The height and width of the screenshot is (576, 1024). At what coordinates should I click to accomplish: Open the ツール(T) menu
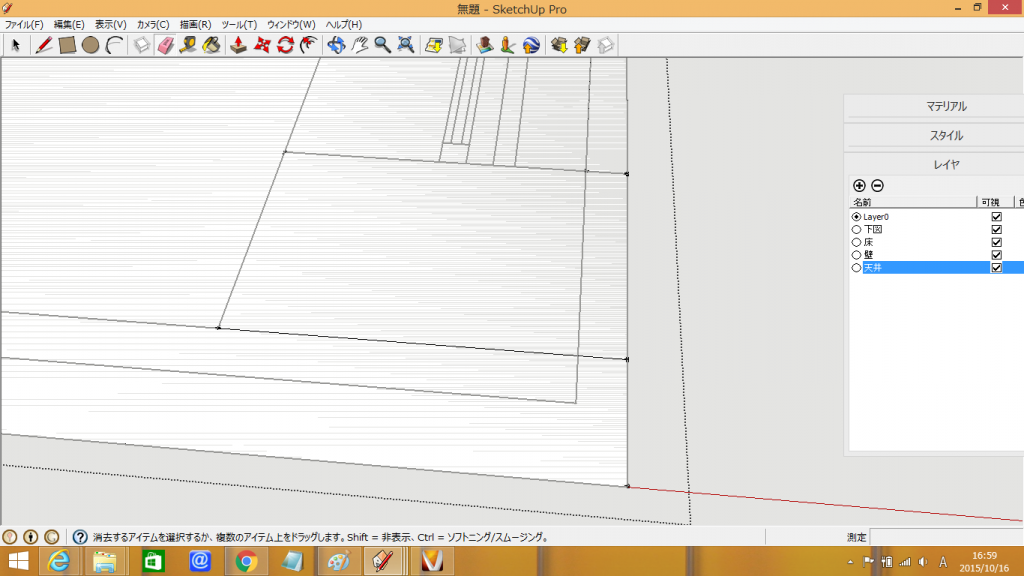coord(238,24)
